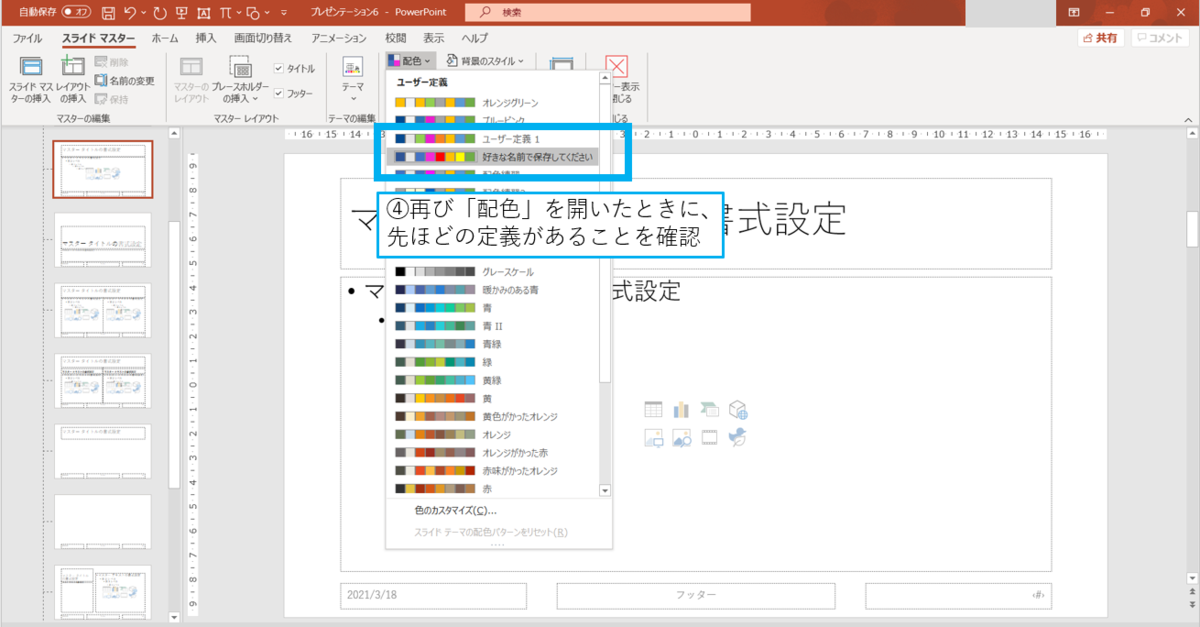This screenshot has width=1200, height=627.
Task: Select 好きな名前で保存してください color scheme
Action: click(491, 157)
